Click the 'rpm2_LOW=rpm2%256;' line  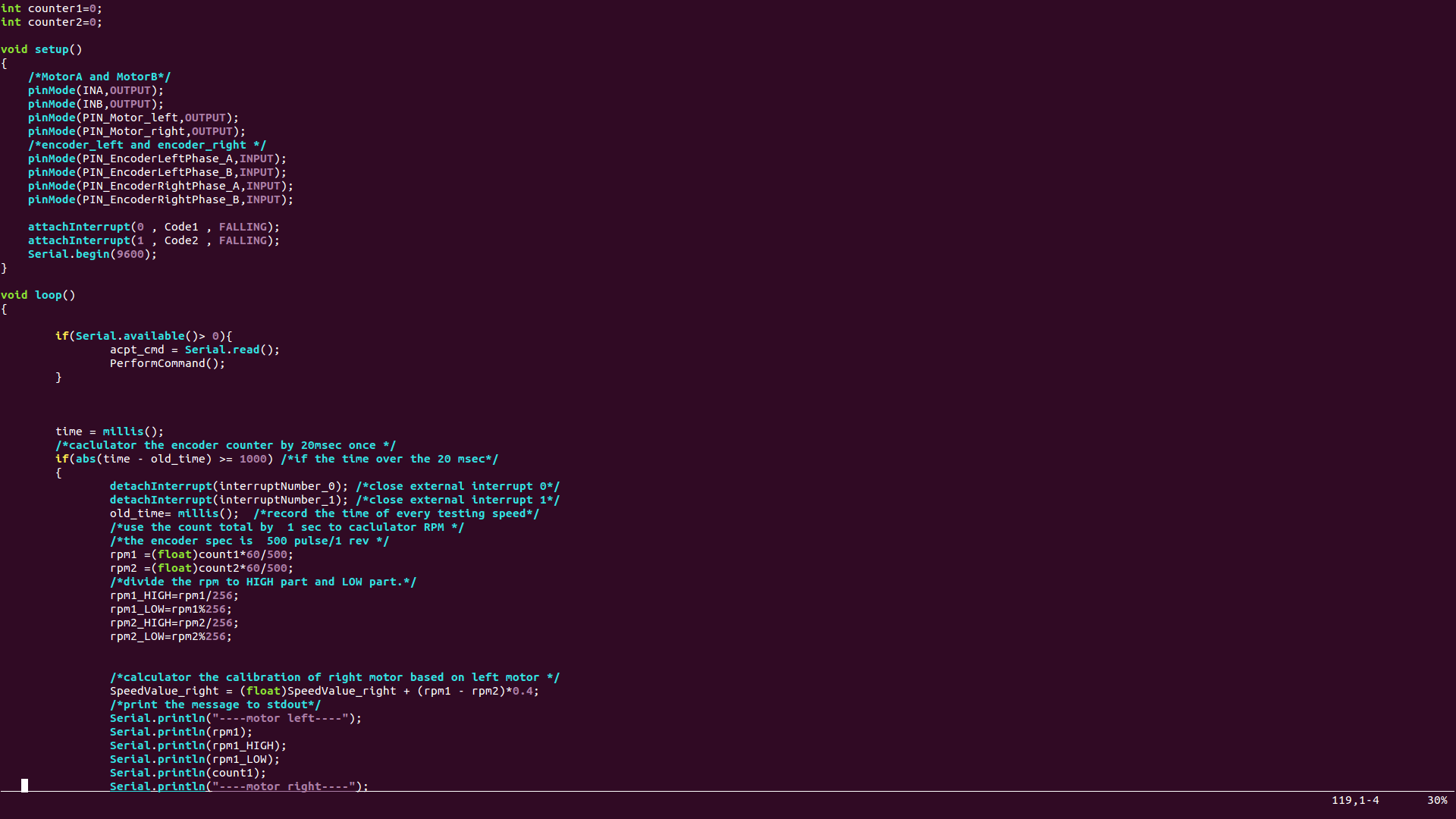pos(171,636)
